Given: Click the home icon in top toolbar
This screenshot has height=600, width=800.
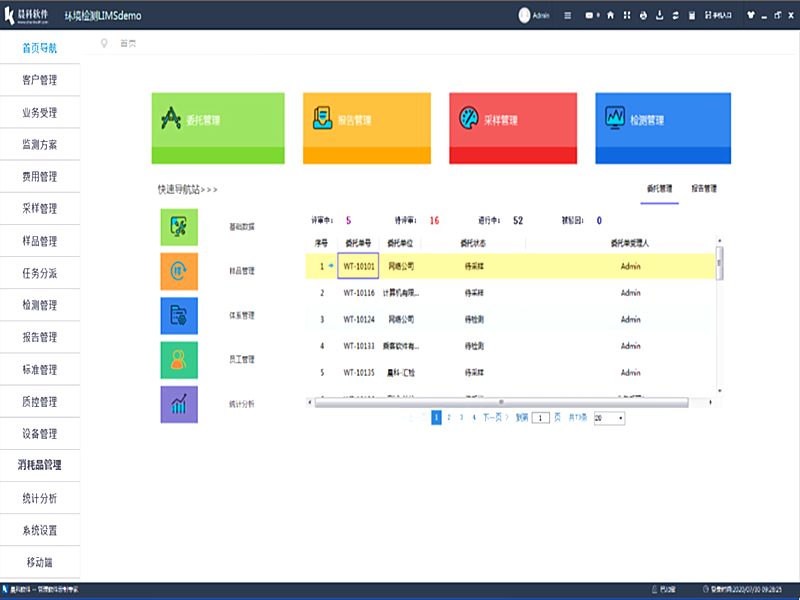Looking at the screenshot, I should pyautogui.click(x=610, y=15).
